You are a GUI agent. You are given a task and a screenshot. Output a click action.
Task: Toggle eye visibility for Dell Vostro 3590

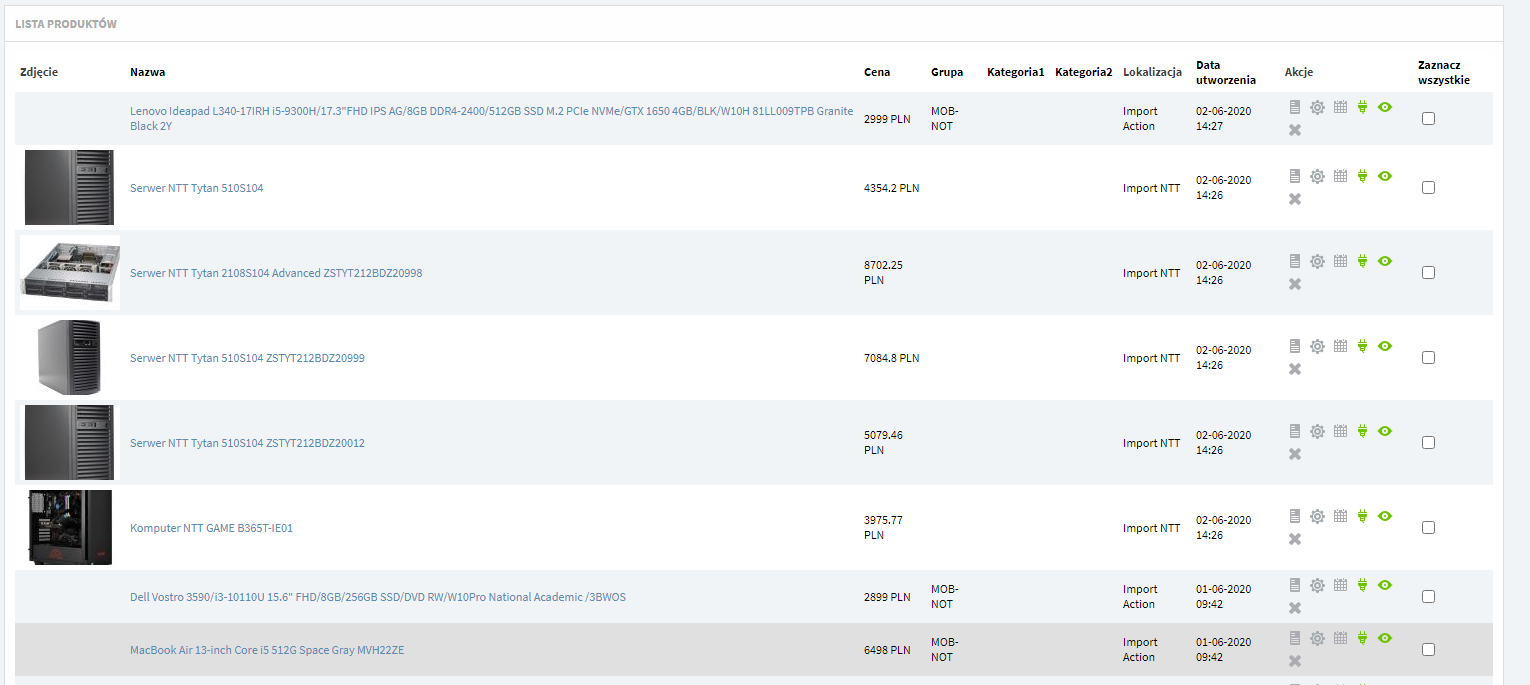point(1385,585)
